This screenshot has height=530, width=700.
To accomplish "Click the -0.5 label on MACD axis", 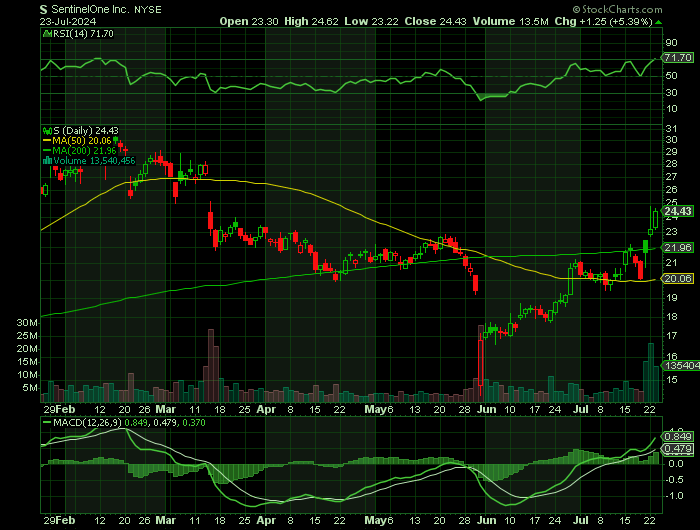I will point(674,480).
